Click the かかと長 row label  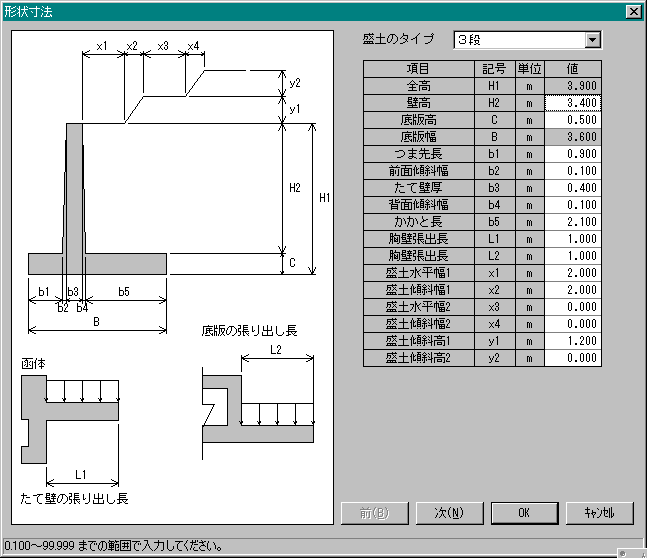pos(419,222)
